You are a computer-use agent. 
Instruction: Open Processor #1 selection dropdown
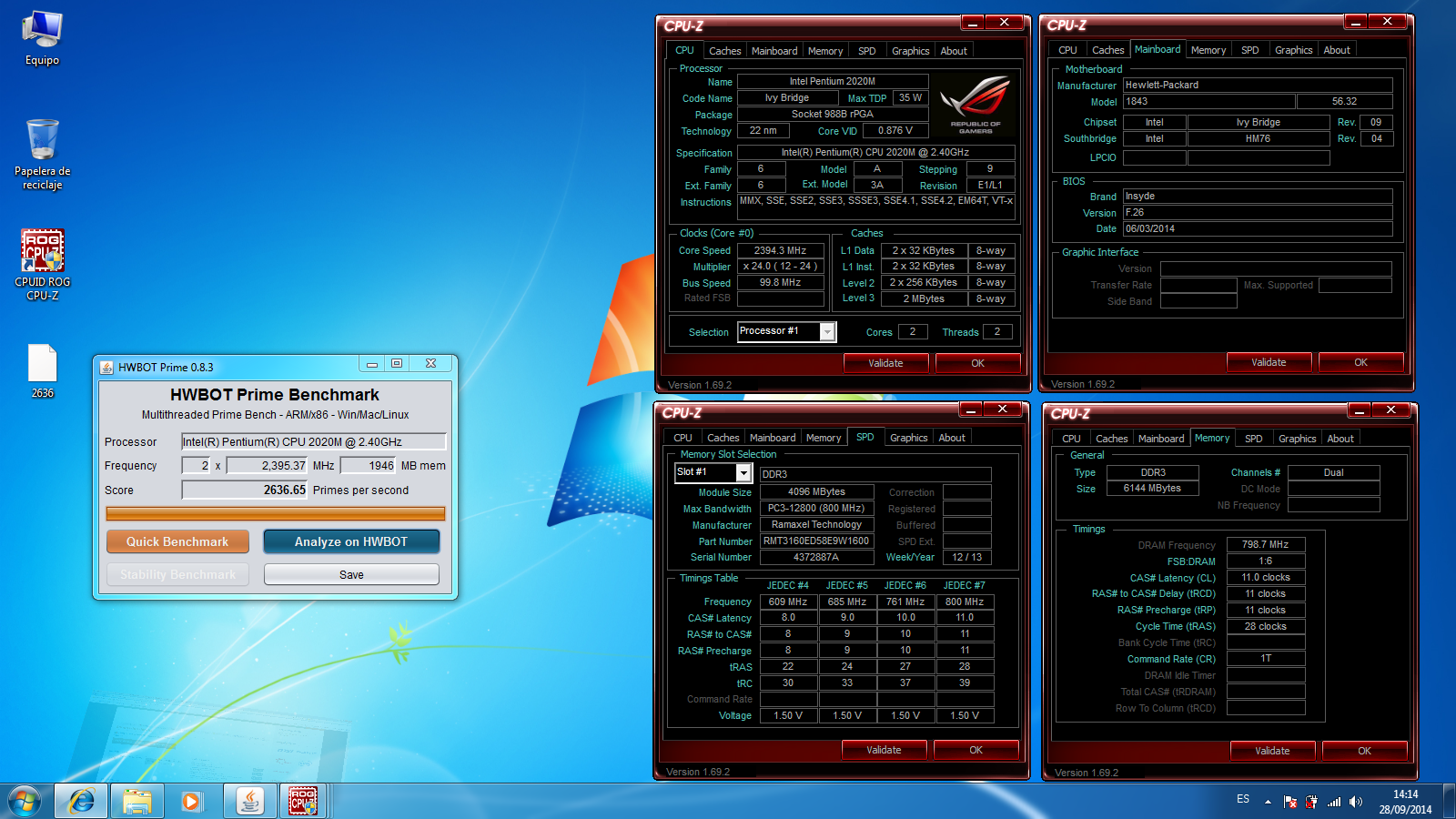click(x=827, y=331)
